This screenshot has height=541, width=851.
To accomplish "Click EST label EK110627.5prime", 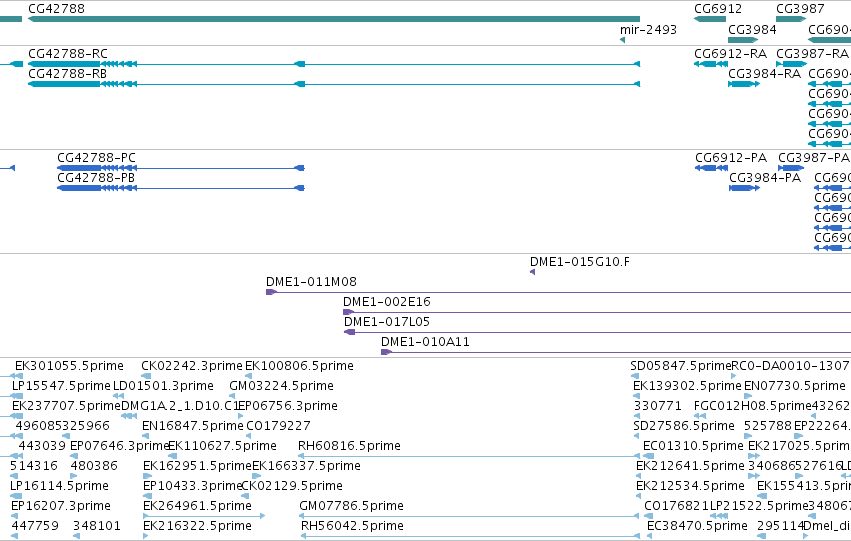I will 223,446.
